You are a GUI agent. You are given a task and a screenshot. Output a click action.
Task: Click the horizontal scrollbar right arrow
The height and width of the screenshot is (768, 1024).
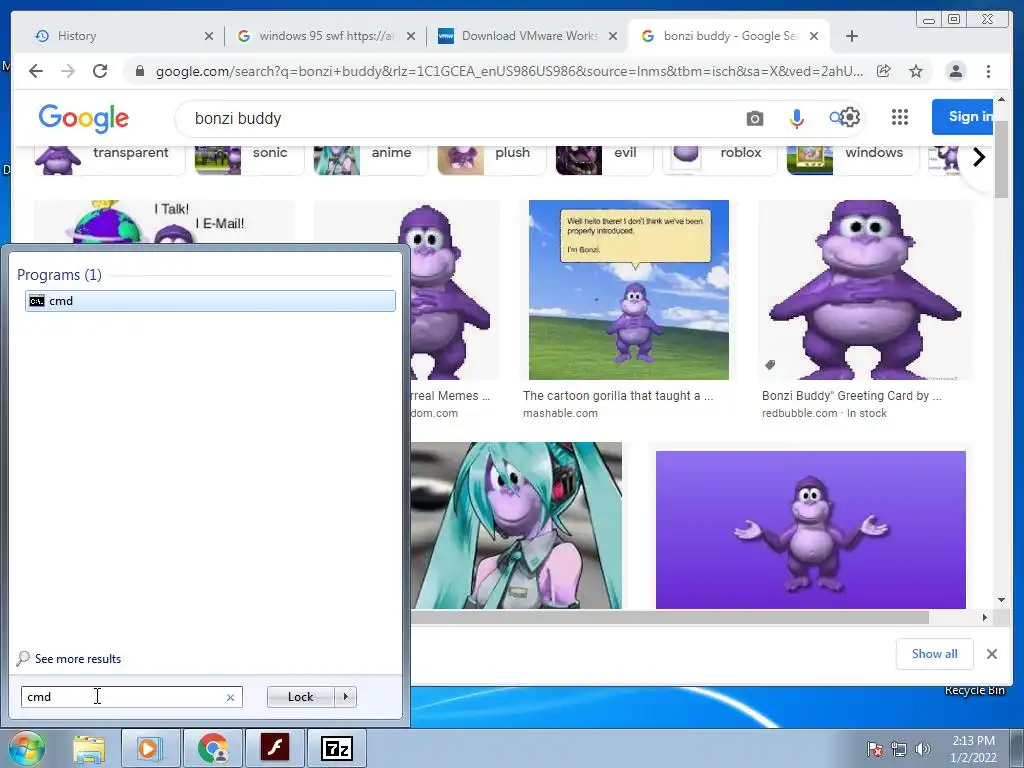[985, 617]
